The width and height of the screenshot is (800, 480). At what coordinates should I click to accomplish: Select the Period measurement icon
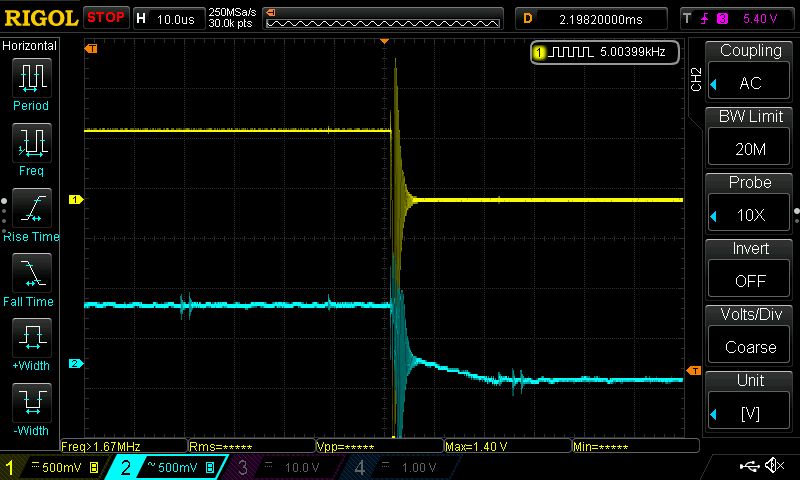(32, 78)
